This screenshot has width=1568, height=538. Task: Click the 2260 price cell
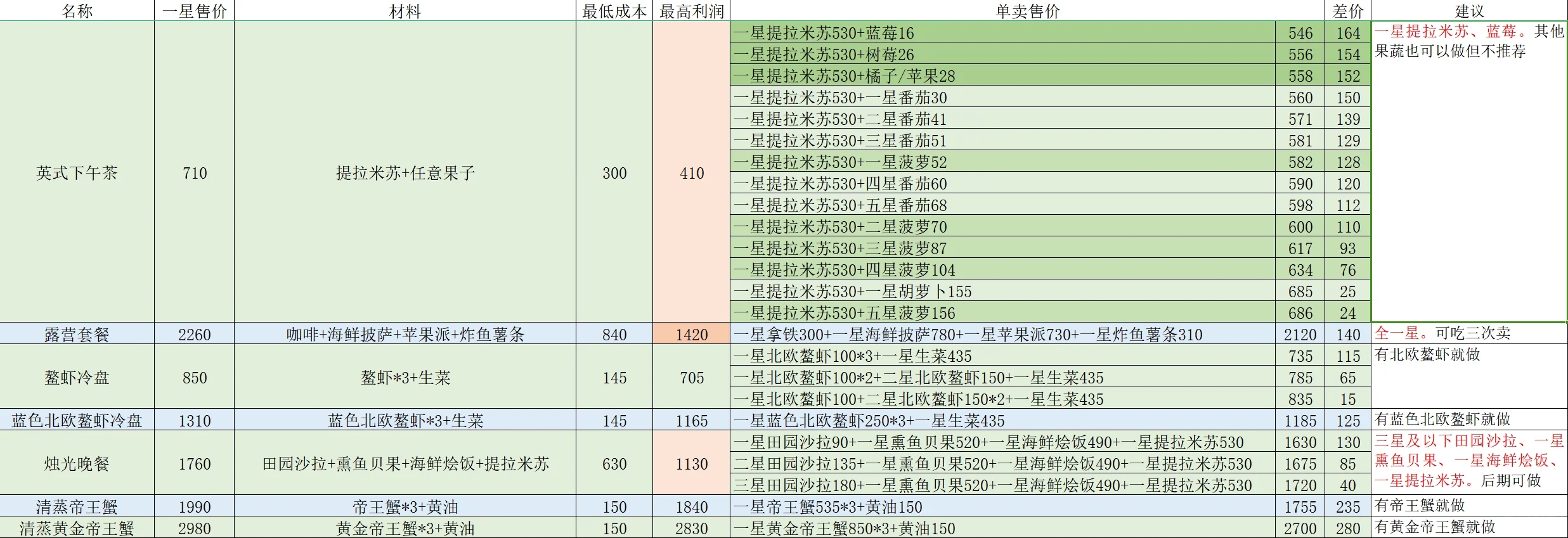[x=194, y=334]
